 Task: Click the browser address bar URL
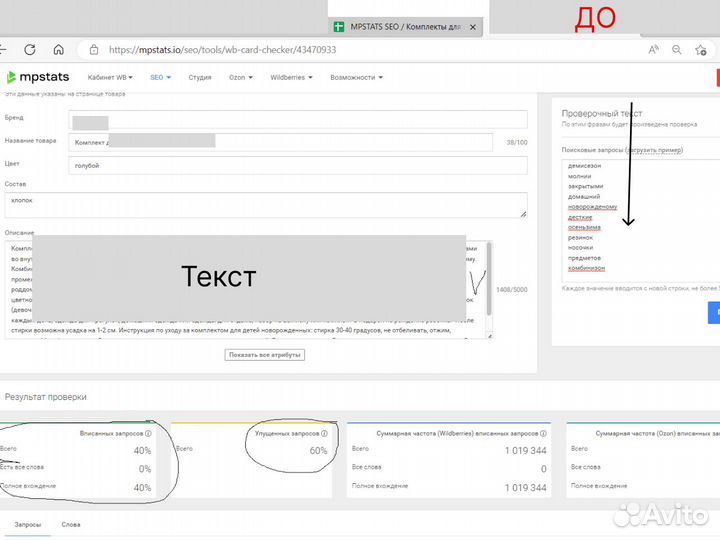point(222,50)
